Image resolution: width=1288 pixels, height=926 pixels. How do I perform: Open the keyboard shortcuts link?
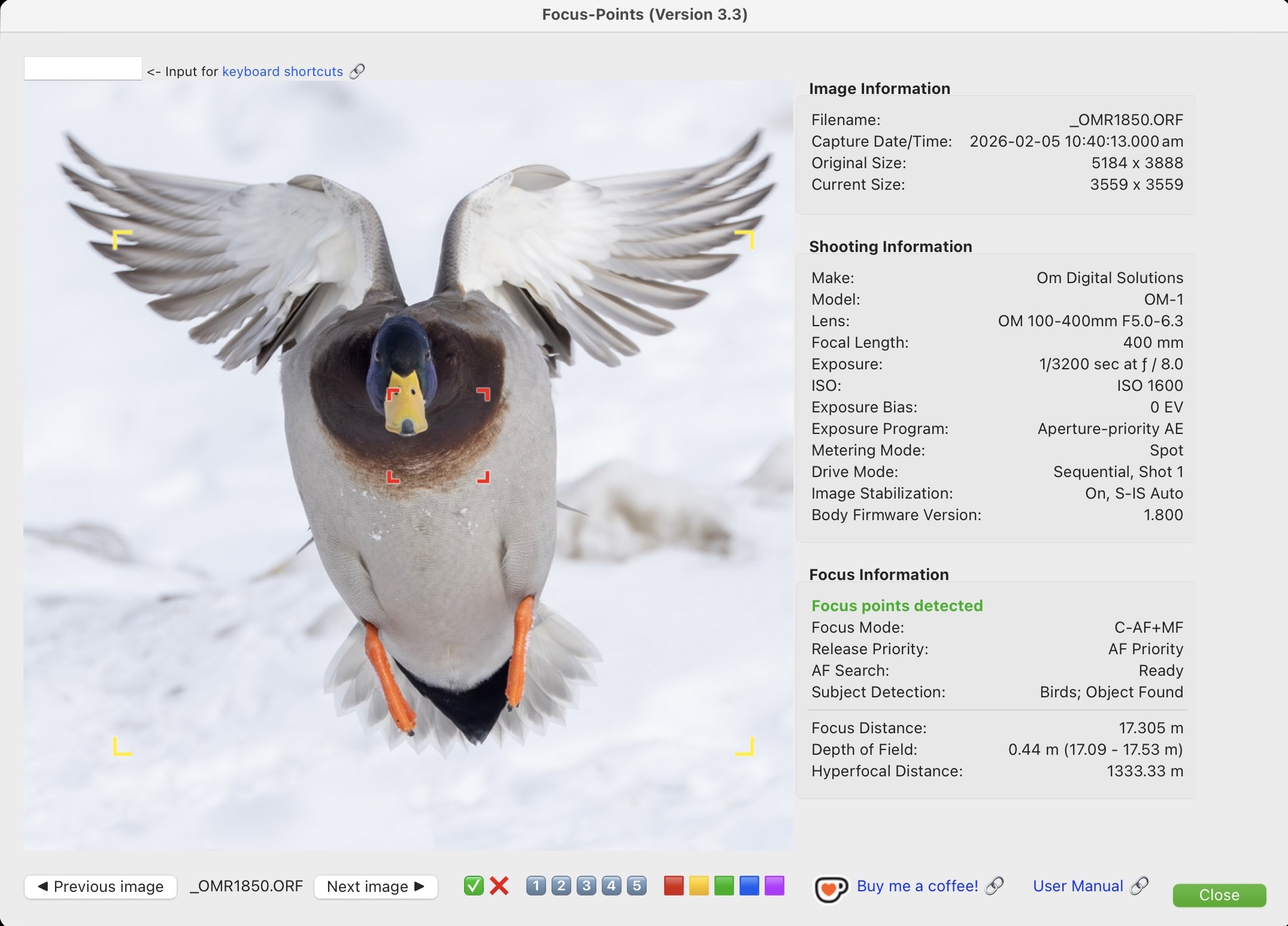pos(282,71)
